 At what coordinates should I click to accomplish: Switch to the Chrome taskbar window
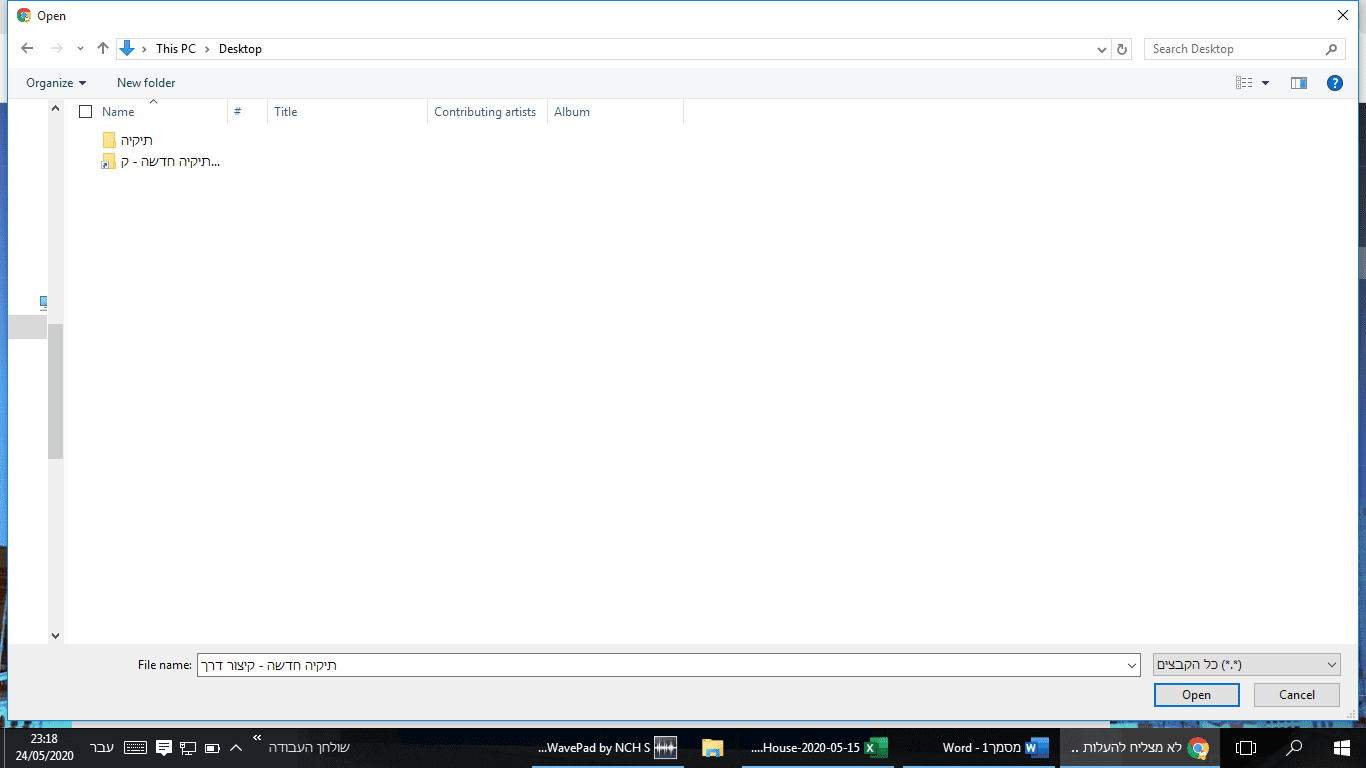pyautogui.click(x=1140, y=747)
